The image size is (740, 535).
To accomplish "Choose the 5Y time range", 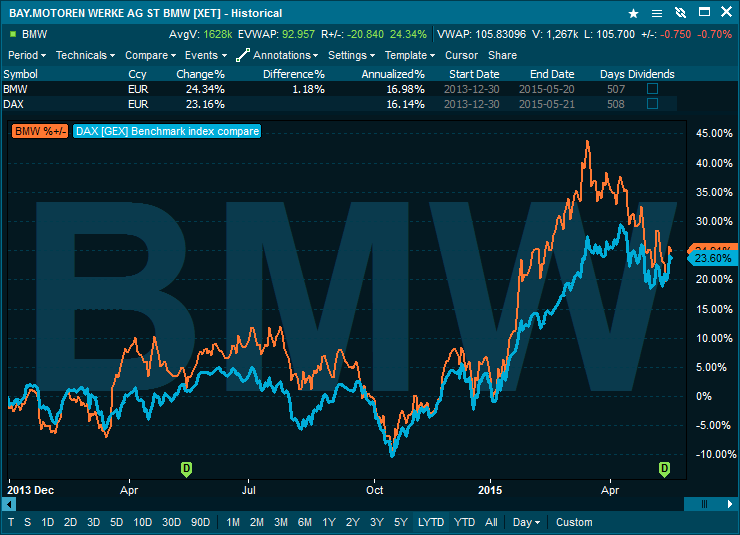I will [401, 522].
